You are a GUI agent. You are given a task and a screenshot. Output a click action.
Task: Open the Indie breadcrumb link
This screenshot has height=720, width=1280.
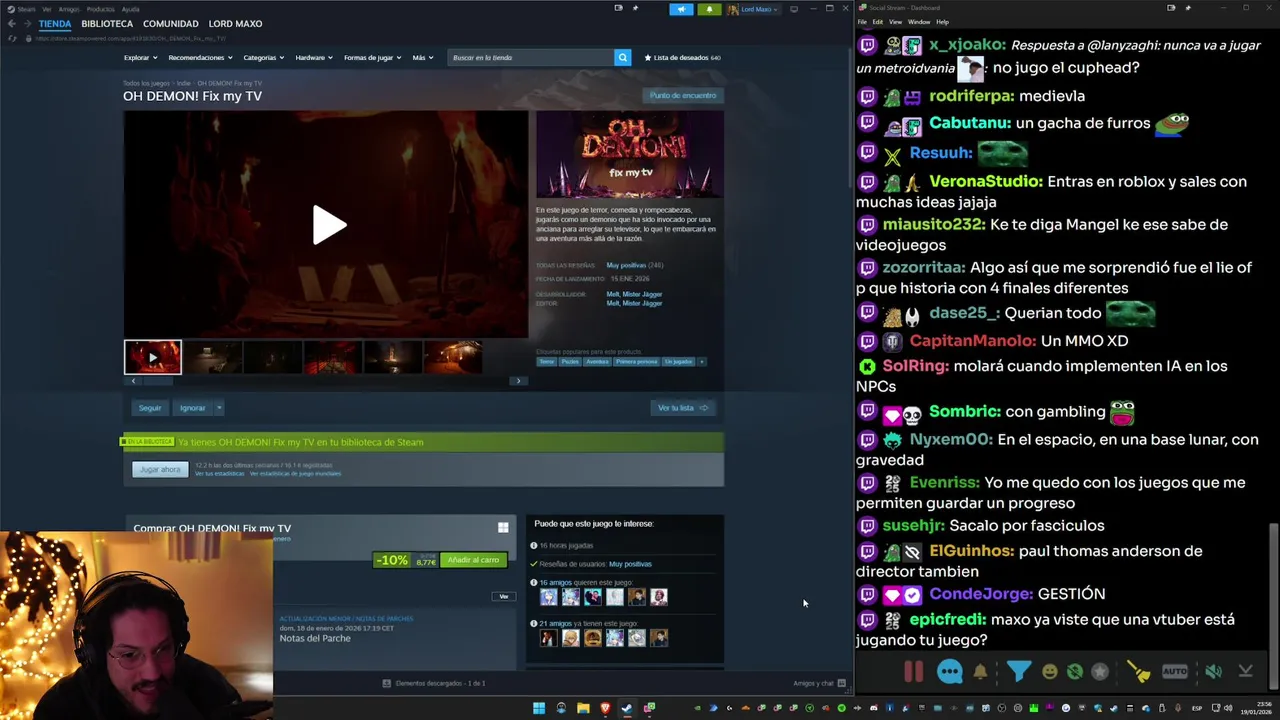pos(183,83)
